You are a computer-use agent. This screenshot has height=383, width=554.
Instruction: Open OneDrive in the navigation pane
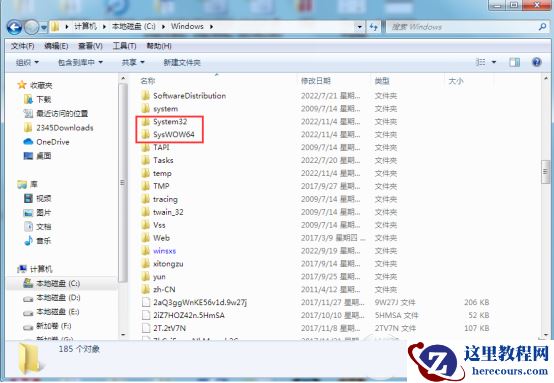(46, 142)
